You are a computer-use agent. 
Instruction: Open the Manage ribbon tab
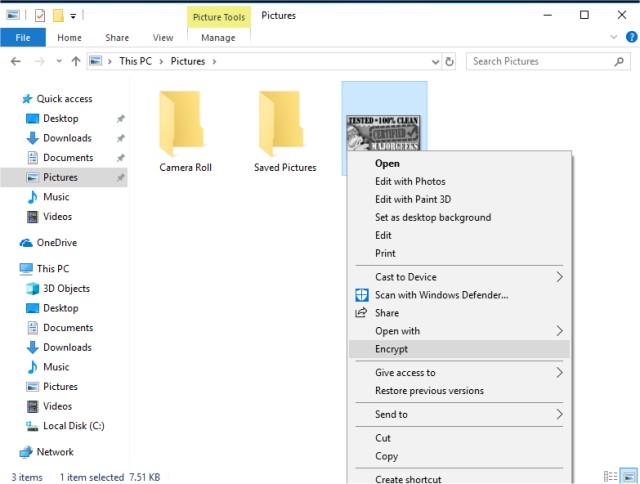pos(218,38)
